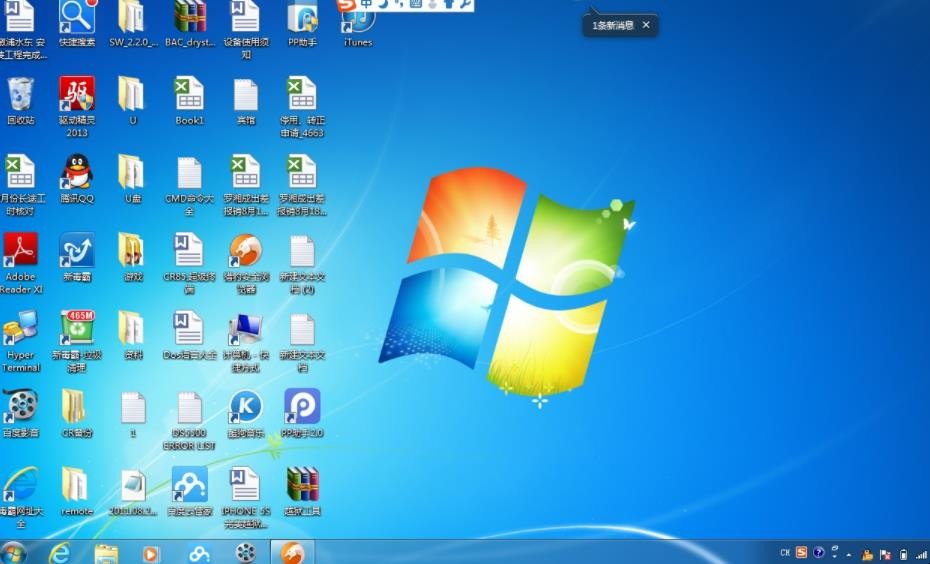Open the Dos指令大全 Word document
Viewport: 930px width, 564px height.
point(189,336)
